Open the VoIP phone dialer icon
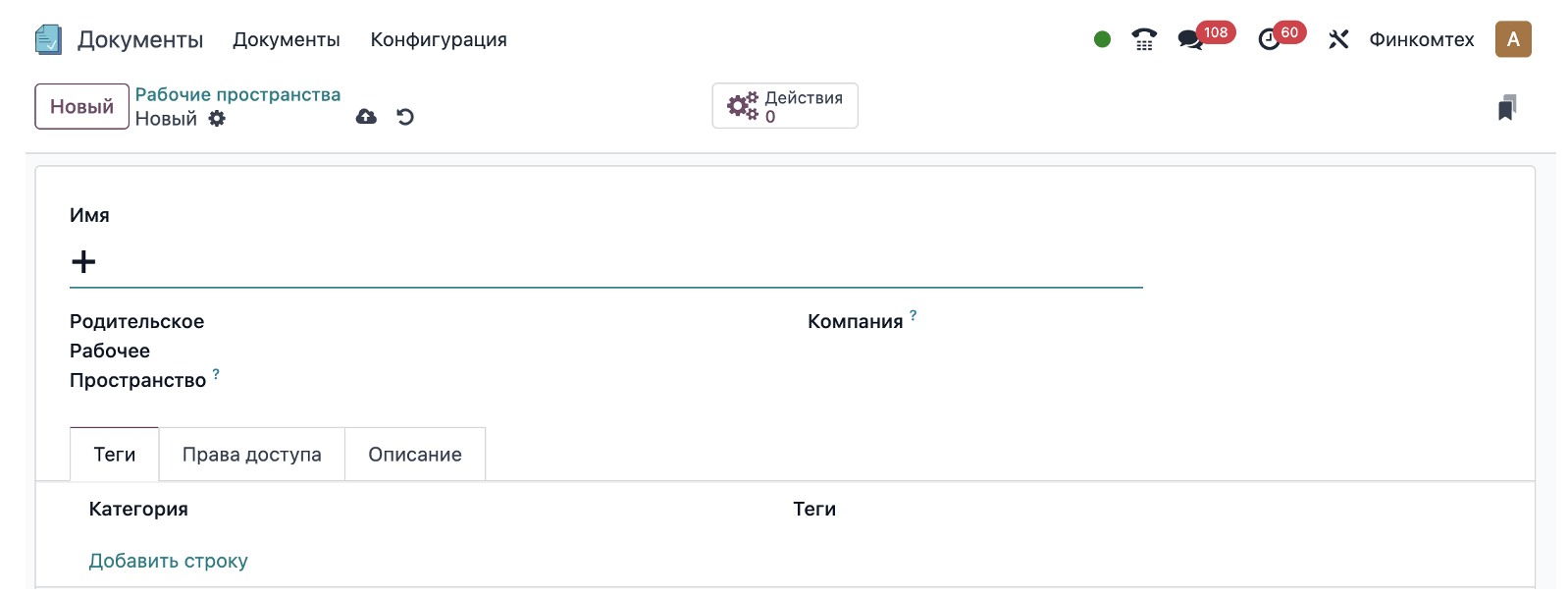This screenshot has height=597, width=1568. [1144, 39]
